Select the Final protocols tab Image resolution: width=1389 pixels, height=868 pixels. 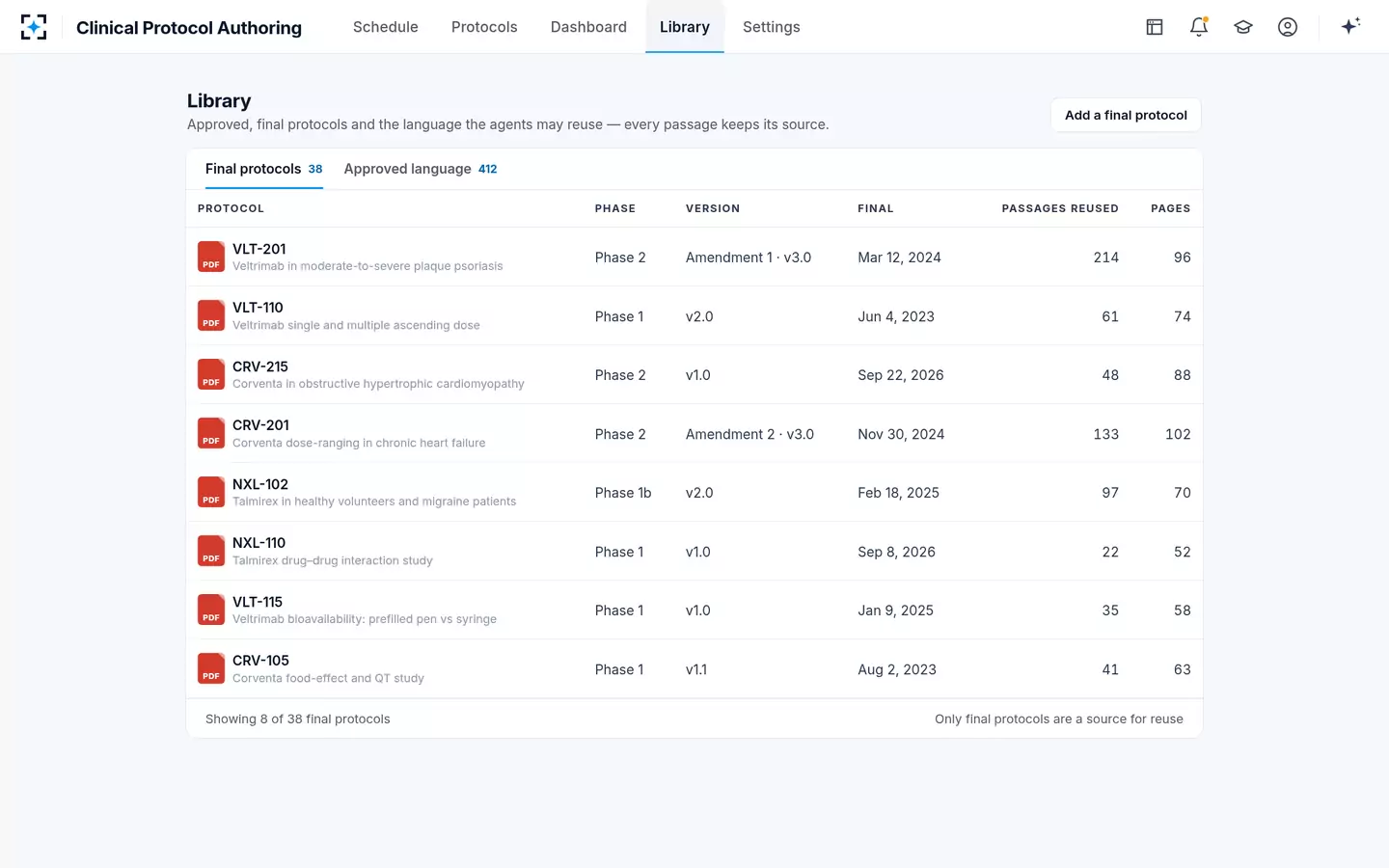tap(264, 169)
